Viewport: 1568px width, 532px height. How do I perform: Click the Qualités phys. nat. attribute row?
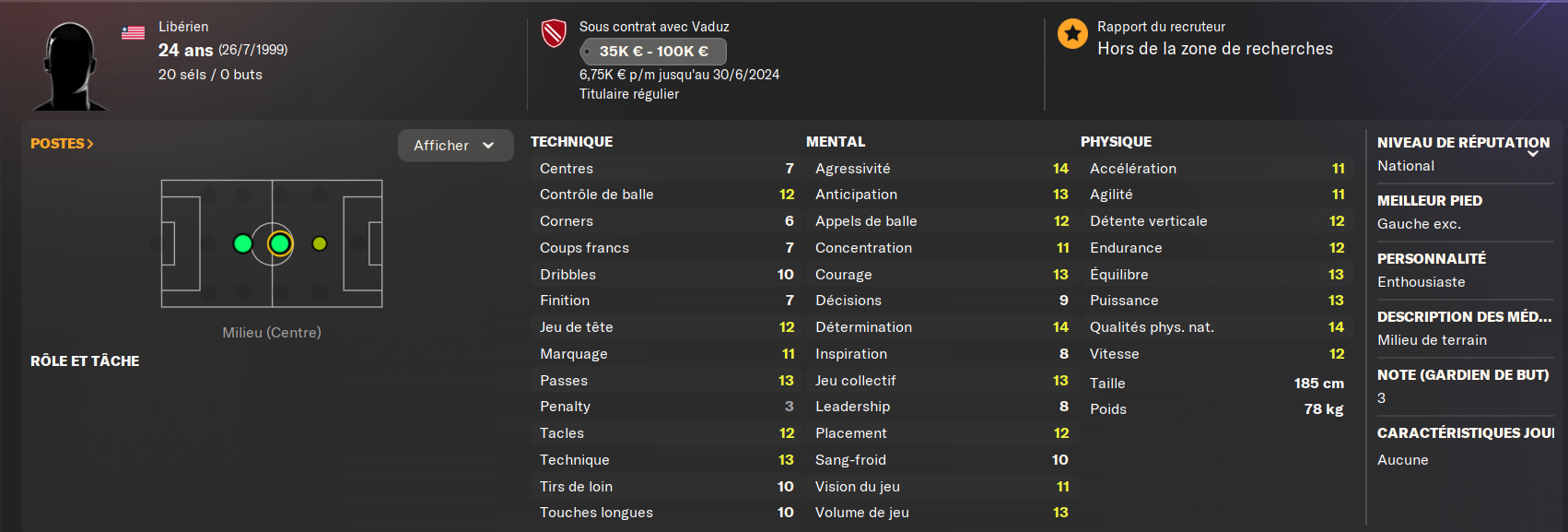[1216, 327]
